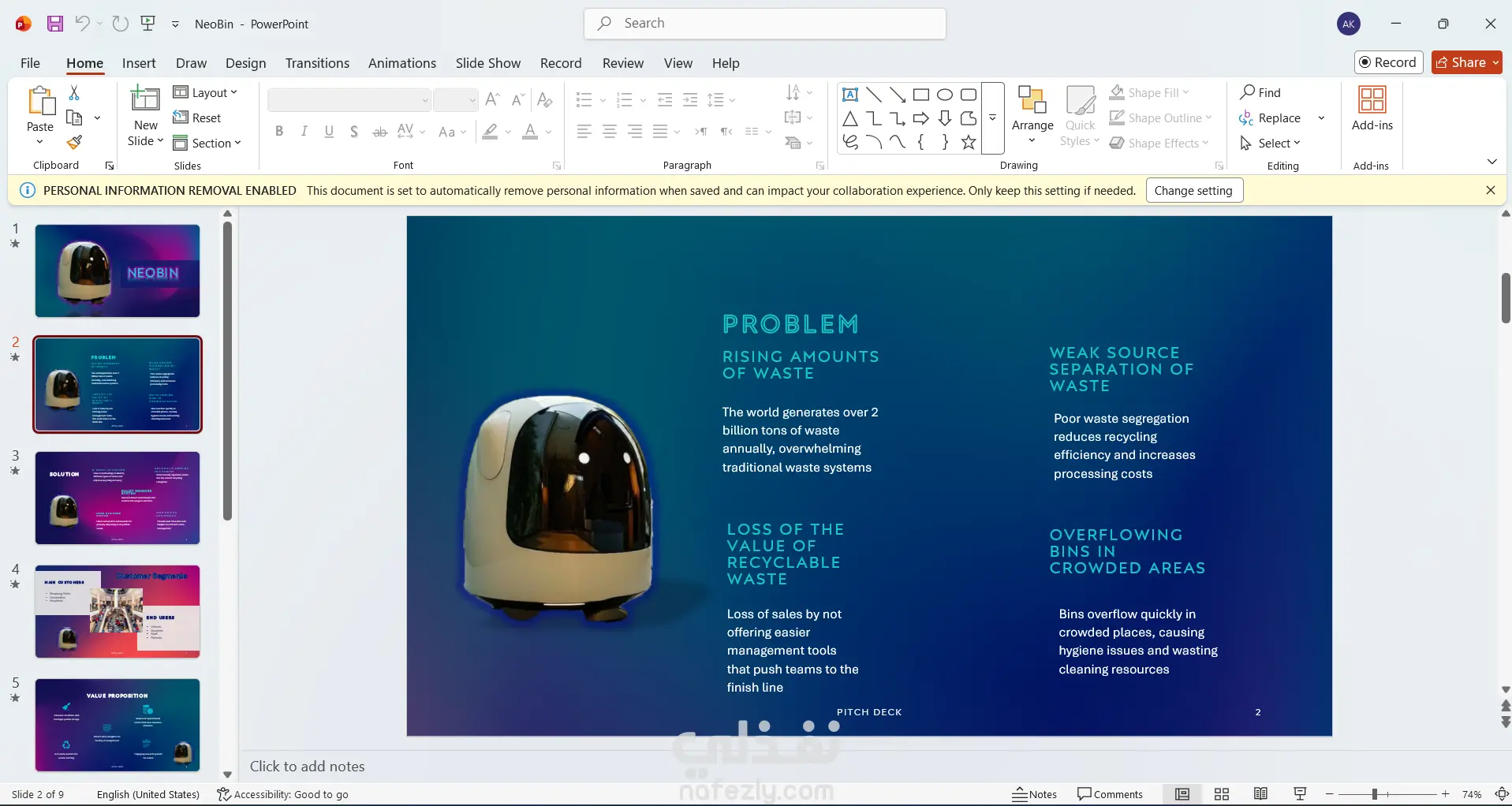Click the Reset slide button
1512x806 pixels.
(x=197, y=118)
